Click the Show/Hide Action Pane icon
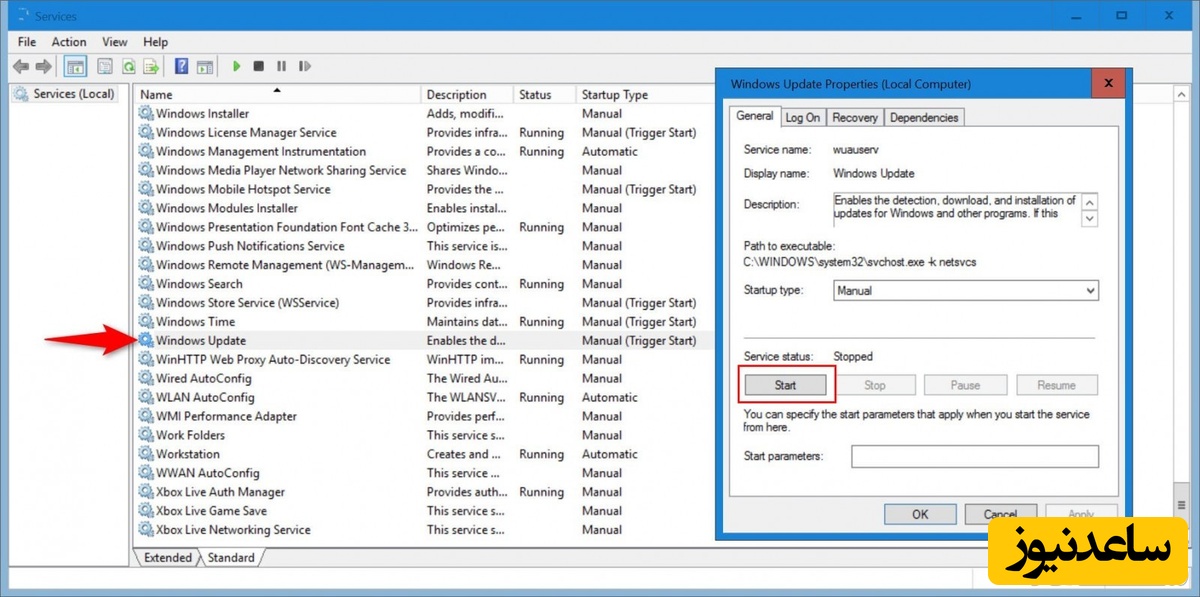This screenshot has width=1200, height=597. pos(205,67)
